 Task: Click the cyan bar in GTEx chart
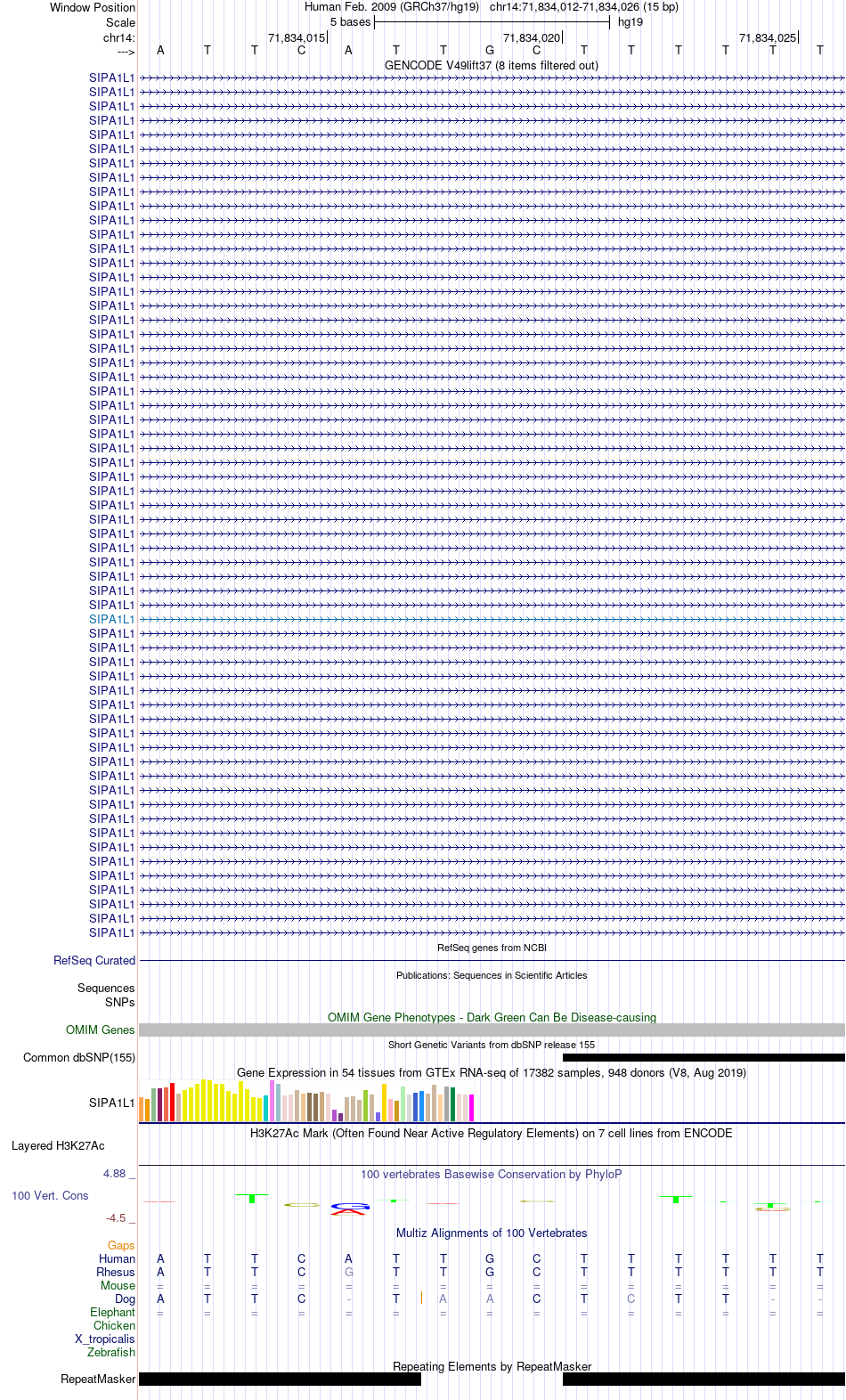(x=265, y=1109)
